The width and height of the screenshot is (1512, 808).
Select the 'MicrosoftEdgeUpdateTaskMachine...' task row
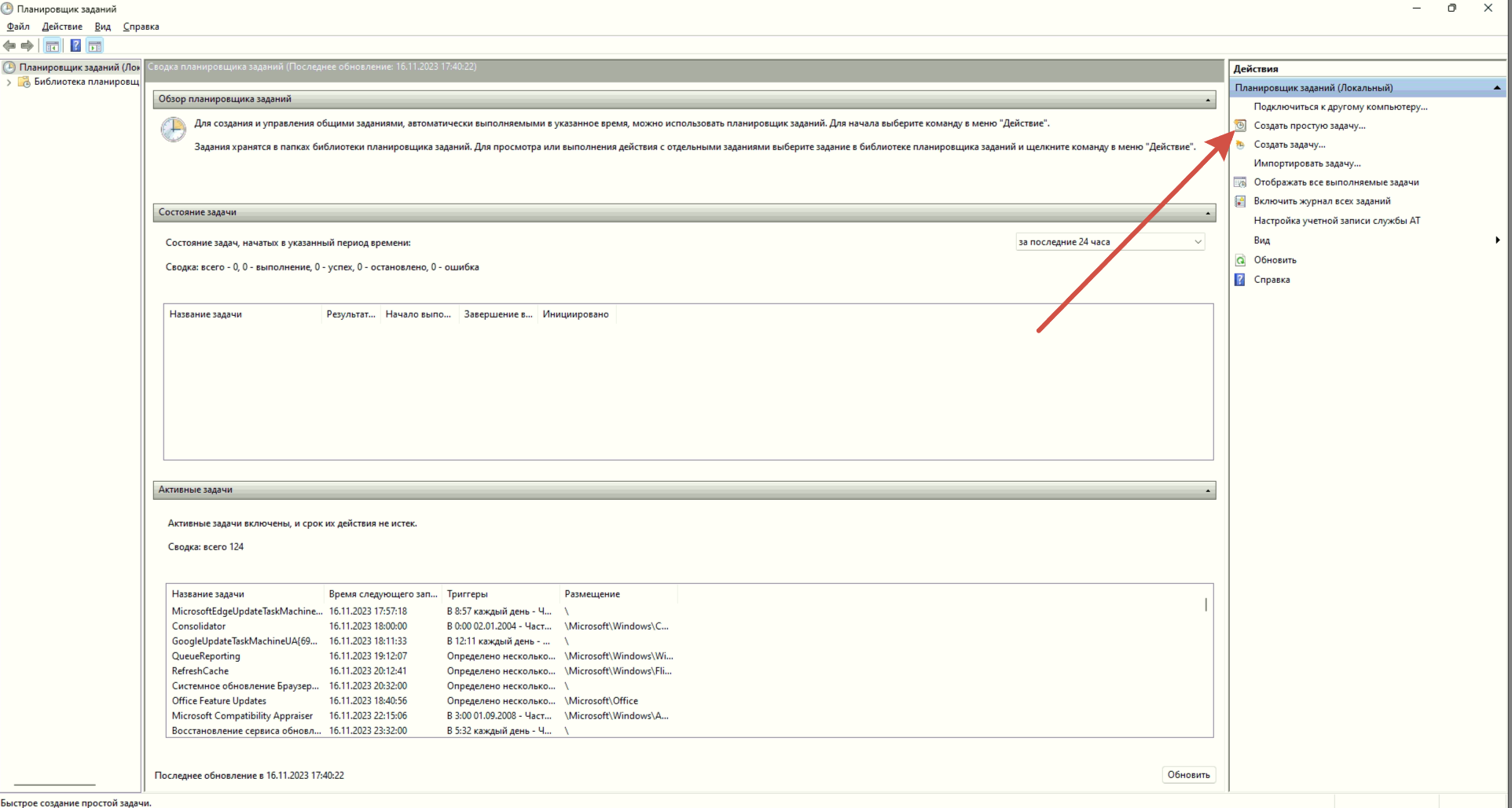coord(420,612)
